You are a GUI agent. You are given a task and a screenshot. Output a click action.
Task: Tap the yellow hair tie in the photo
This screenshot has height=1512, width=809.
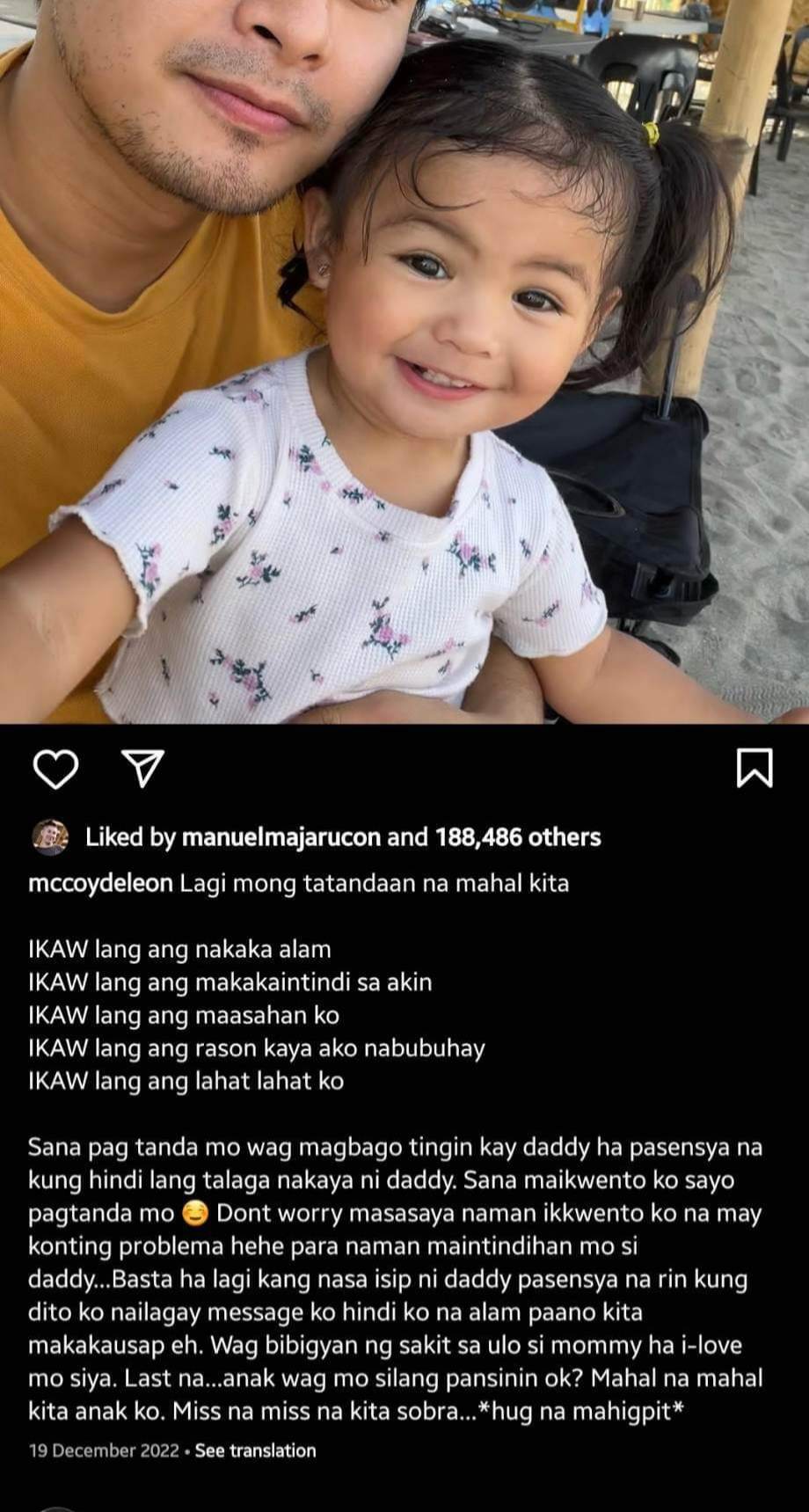[651, 134]
